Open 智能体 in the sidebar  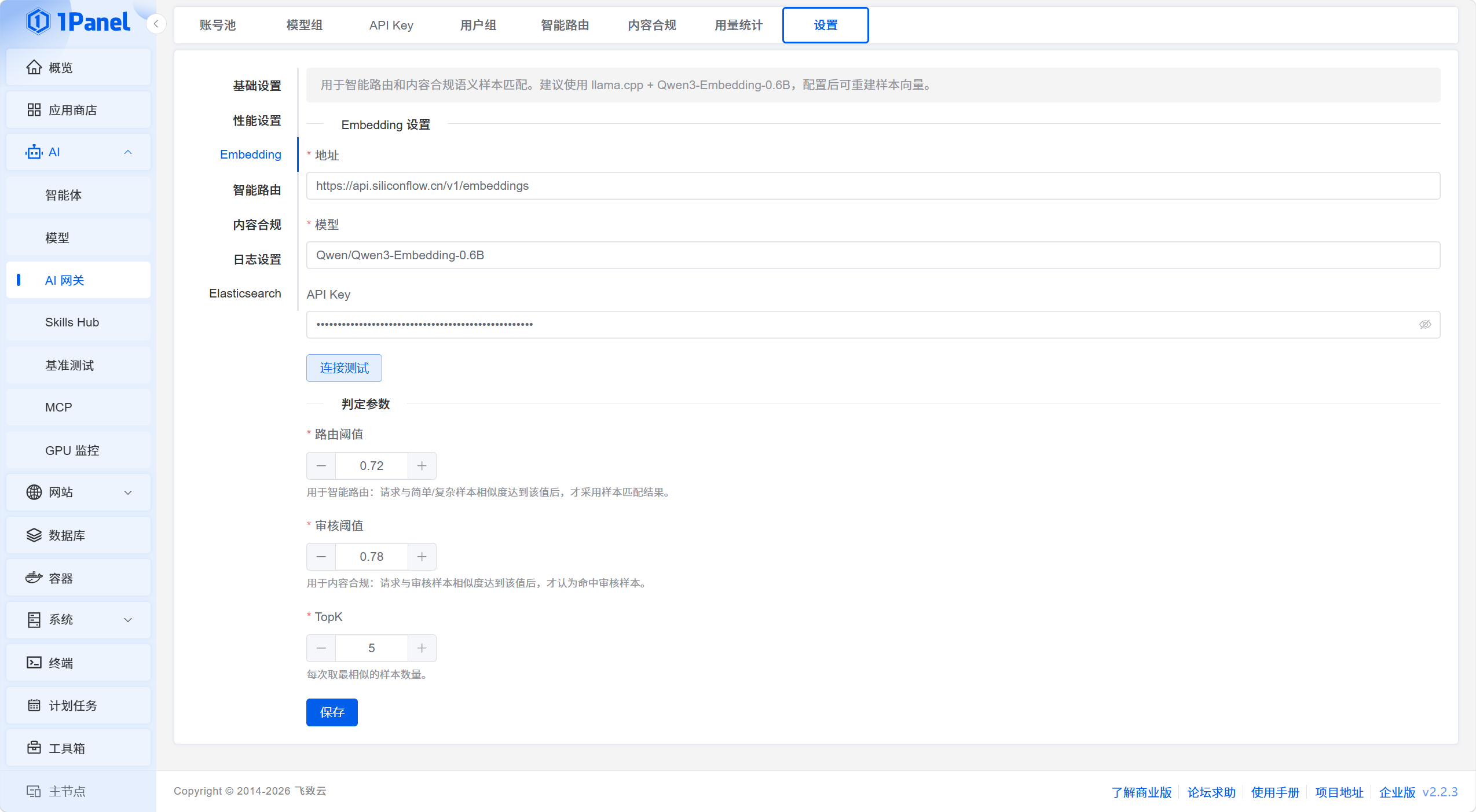pos(78,195)
